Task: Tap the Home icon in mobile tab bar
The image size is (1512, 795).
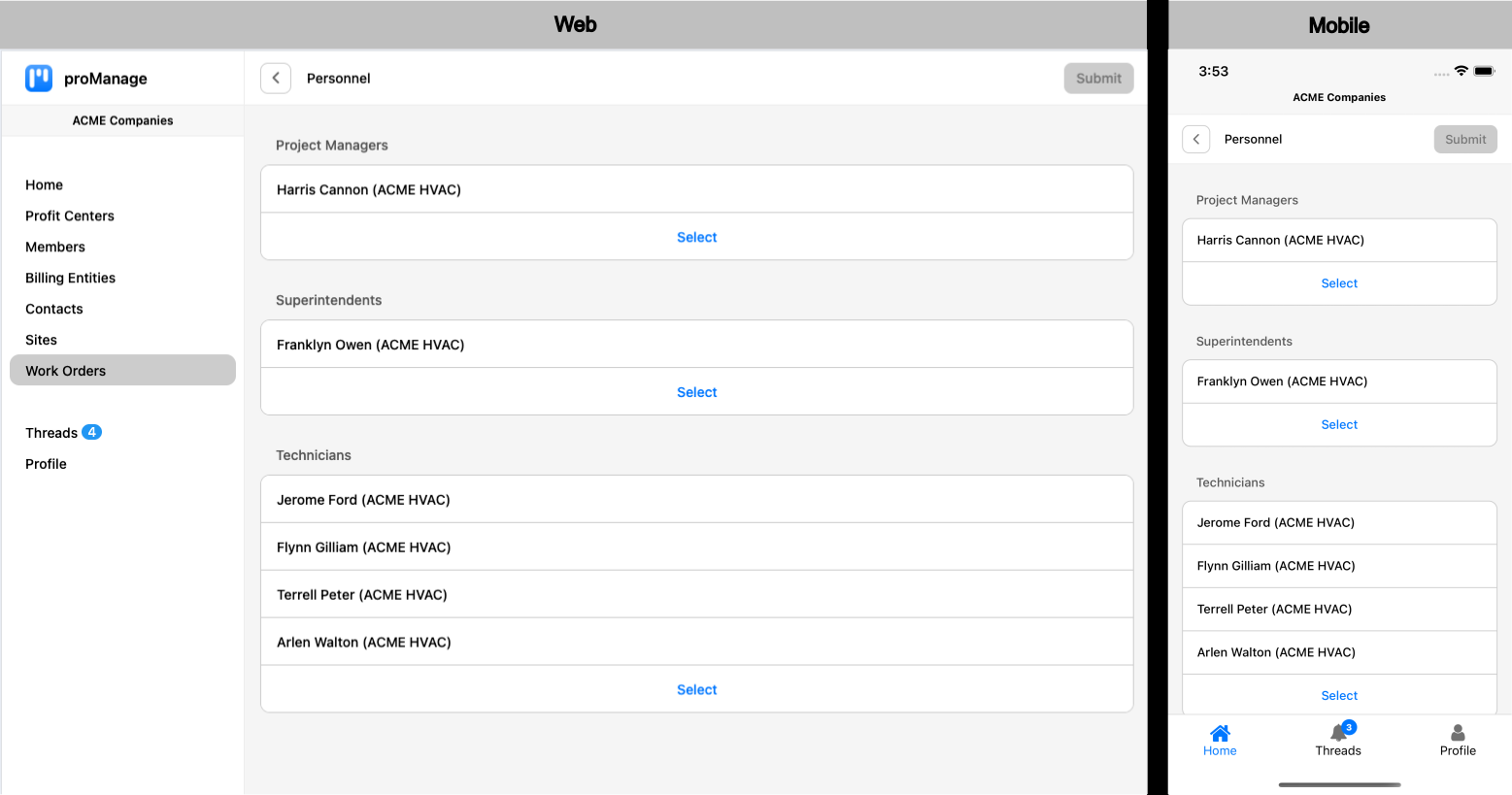Action: (x=1220, y=733)
